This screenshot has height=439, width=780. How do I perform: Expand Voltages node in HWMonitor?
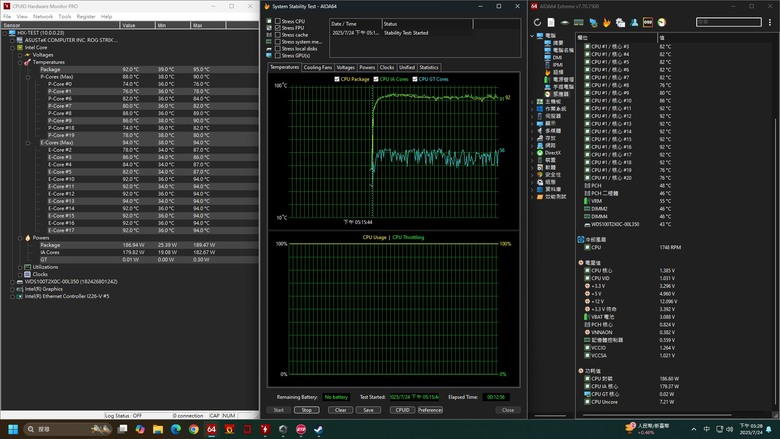[x=20, y=55]
